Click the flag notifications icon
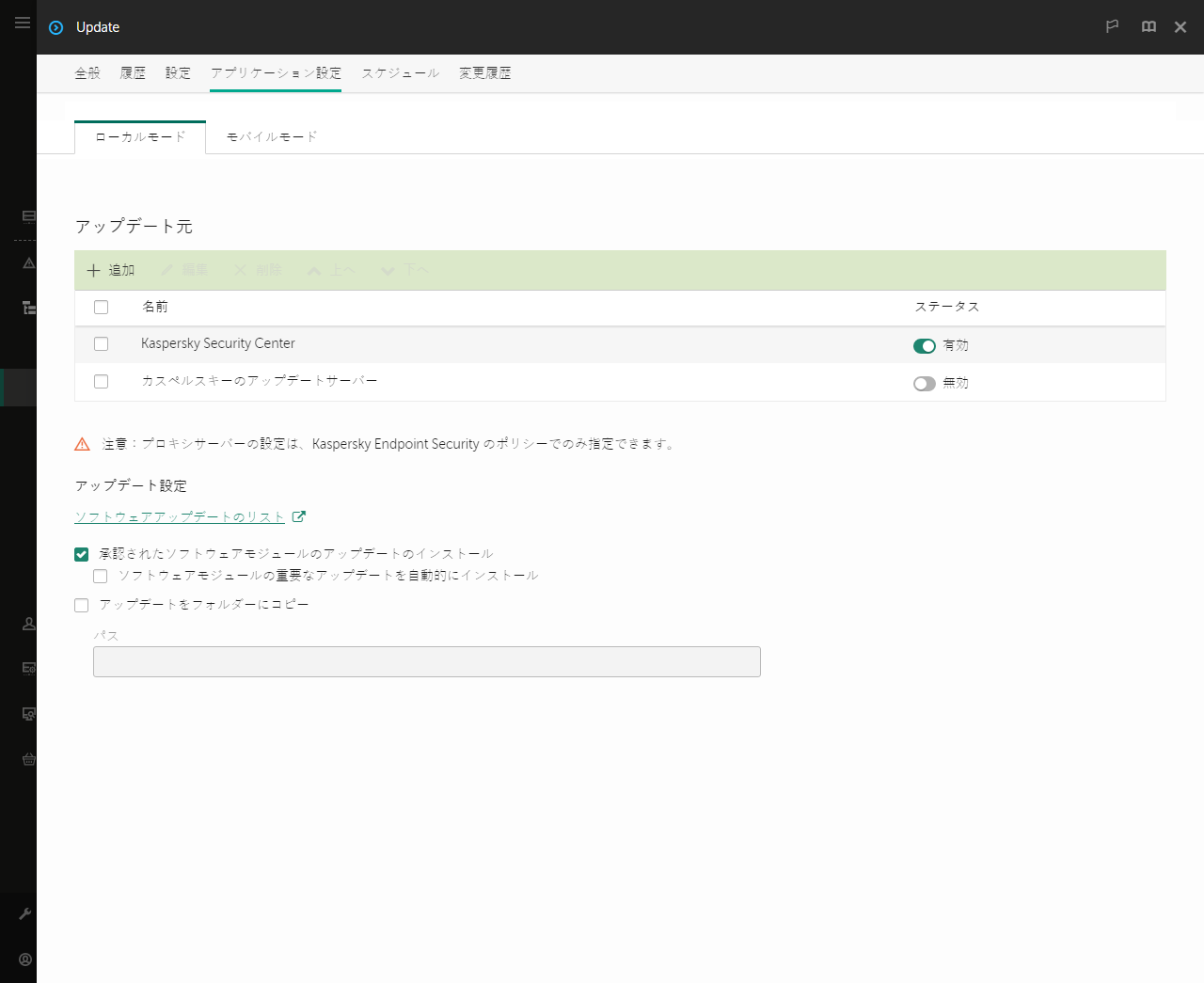This screenshot has width=1204, height=983. (1112, 26)
